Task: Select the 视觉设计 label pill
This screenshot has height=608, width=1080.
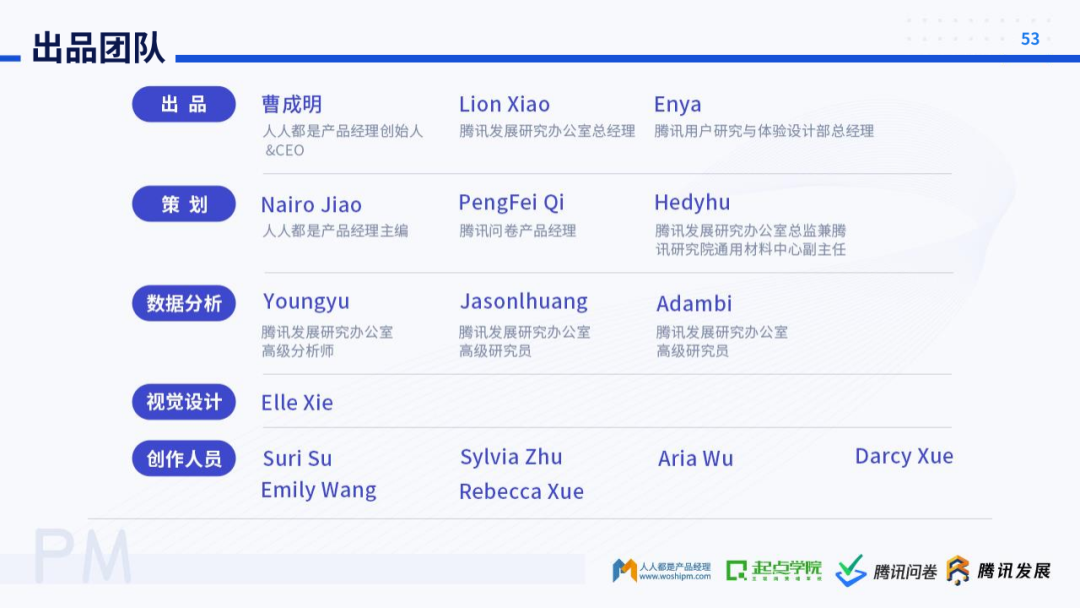Action: coord(184,402)
